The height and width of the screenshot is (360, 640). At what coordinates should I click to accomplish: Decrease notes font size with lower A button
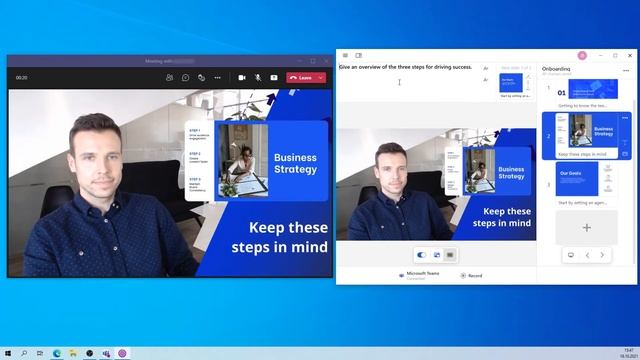click(486, 80)
